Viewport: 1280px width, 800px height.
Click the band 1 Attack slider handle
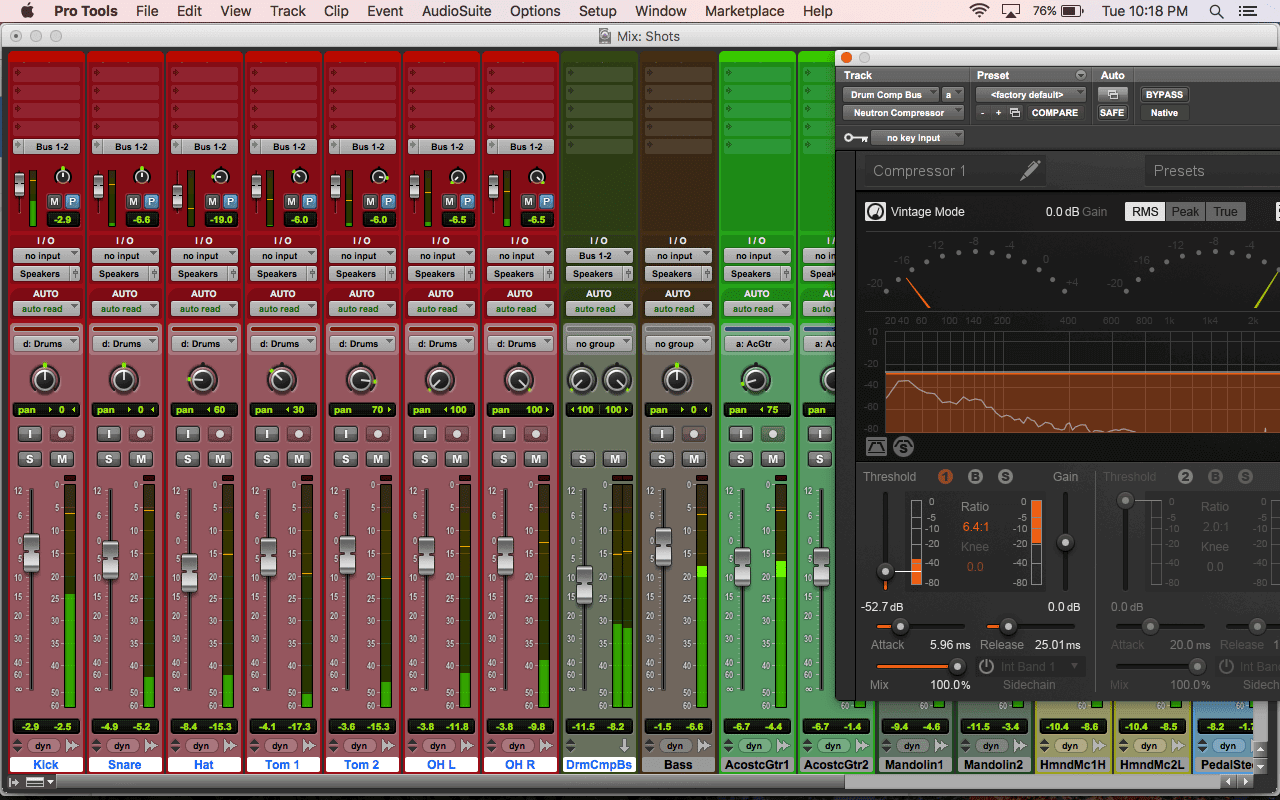[x=900, y=627]
